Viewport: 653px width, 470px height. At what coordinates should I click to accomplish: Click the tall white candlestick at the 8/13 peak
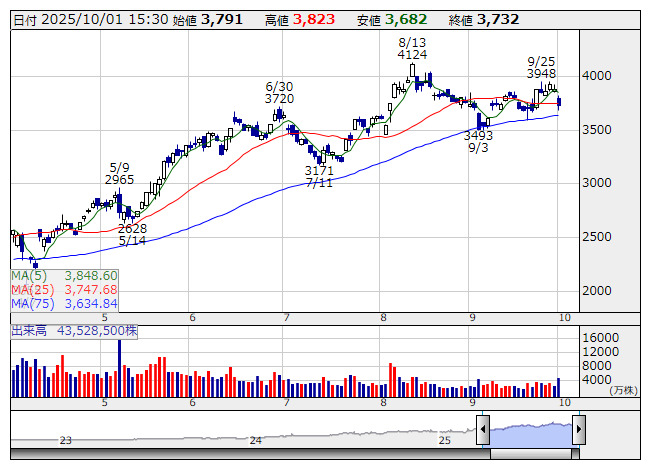[x=412, y=70]
